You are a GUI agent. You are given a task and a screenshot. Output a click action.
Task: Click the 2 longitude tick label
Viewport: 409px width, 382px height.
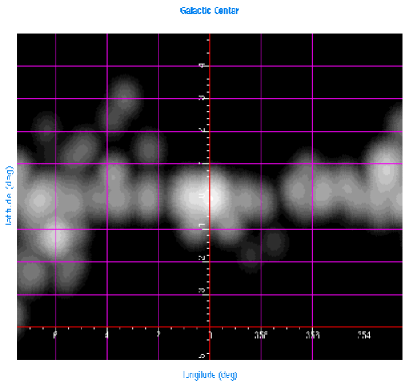[x=158, y=335]
